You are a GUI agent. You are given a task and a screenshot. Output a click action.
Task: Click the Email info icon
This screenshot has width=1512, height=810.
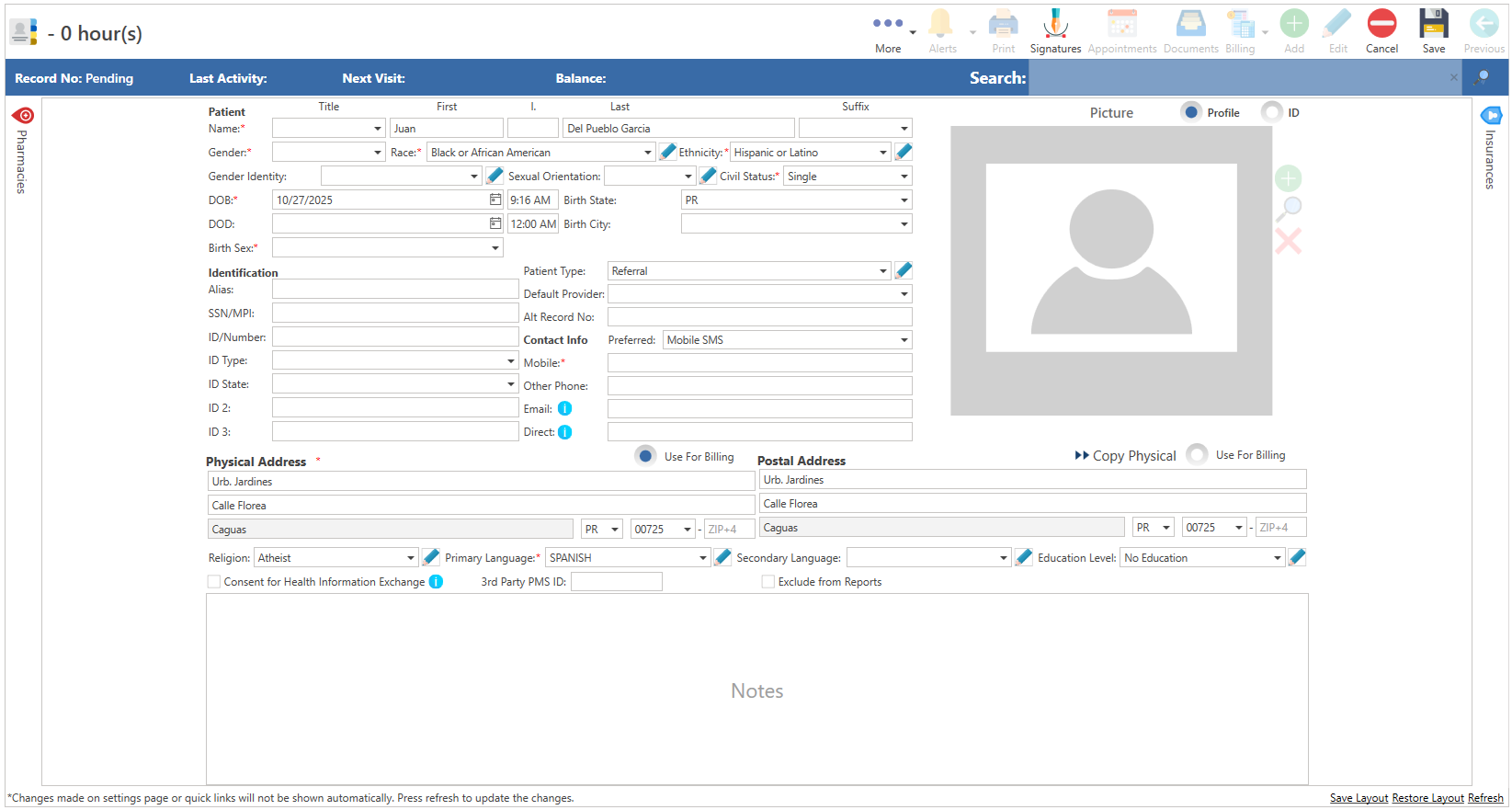point(564,408)
